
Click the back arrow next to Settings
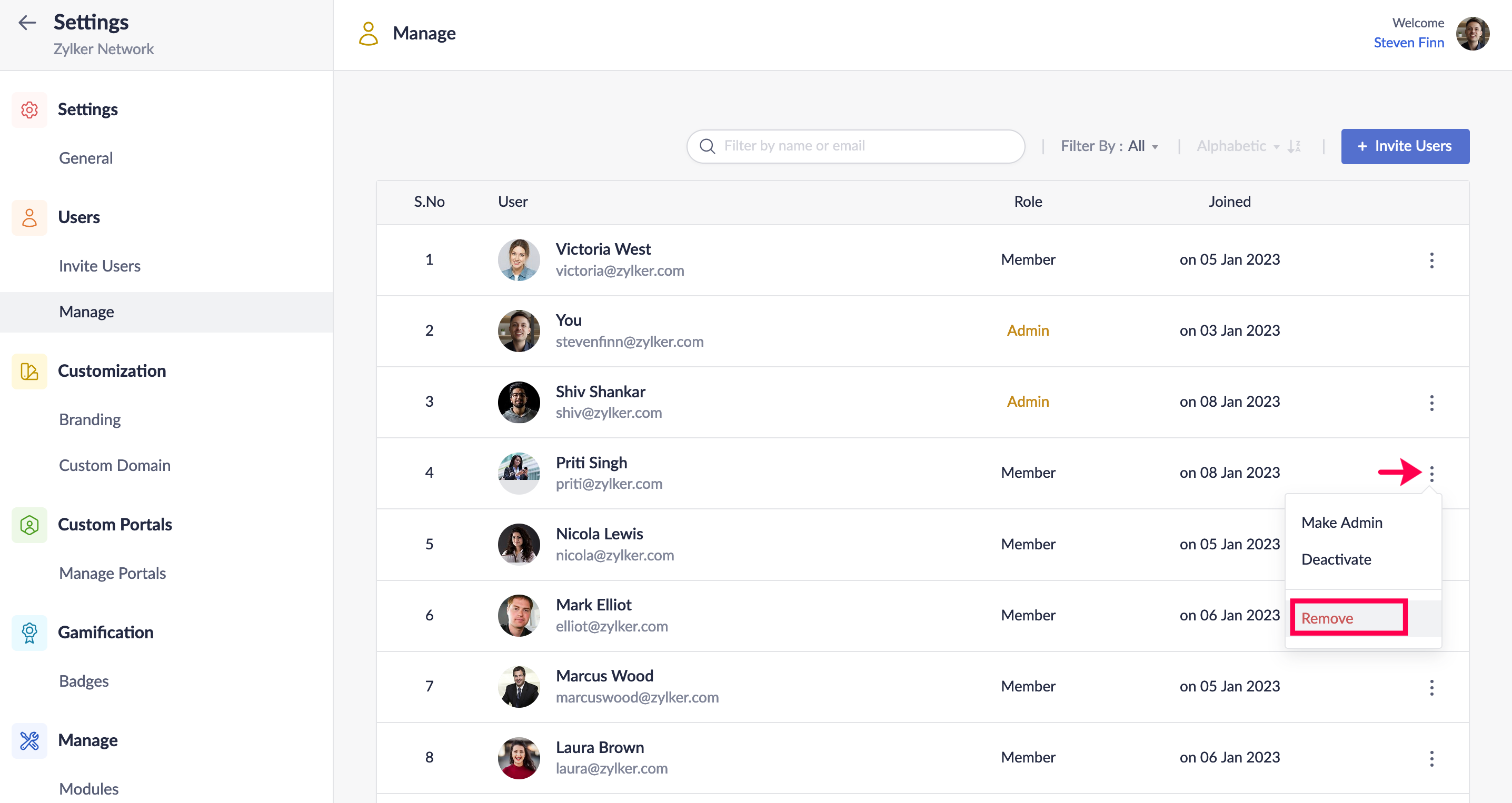(x=27, y=23)
